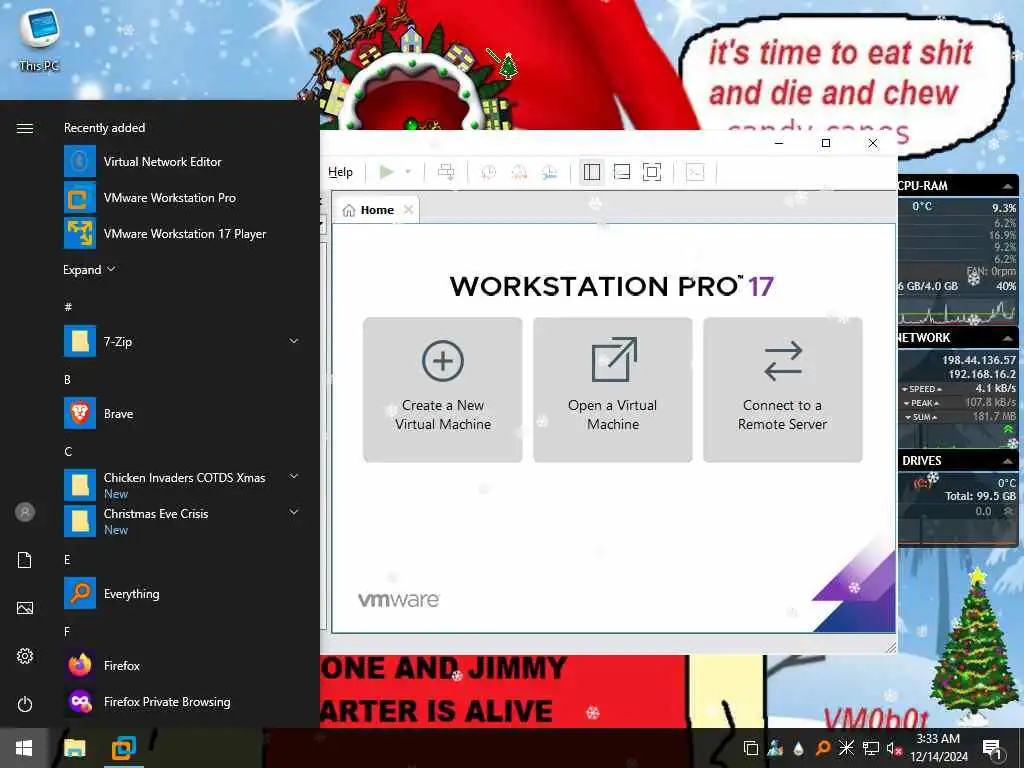
Task: Click IP address 198.44.136.57
Action: (x=978, y=360)
